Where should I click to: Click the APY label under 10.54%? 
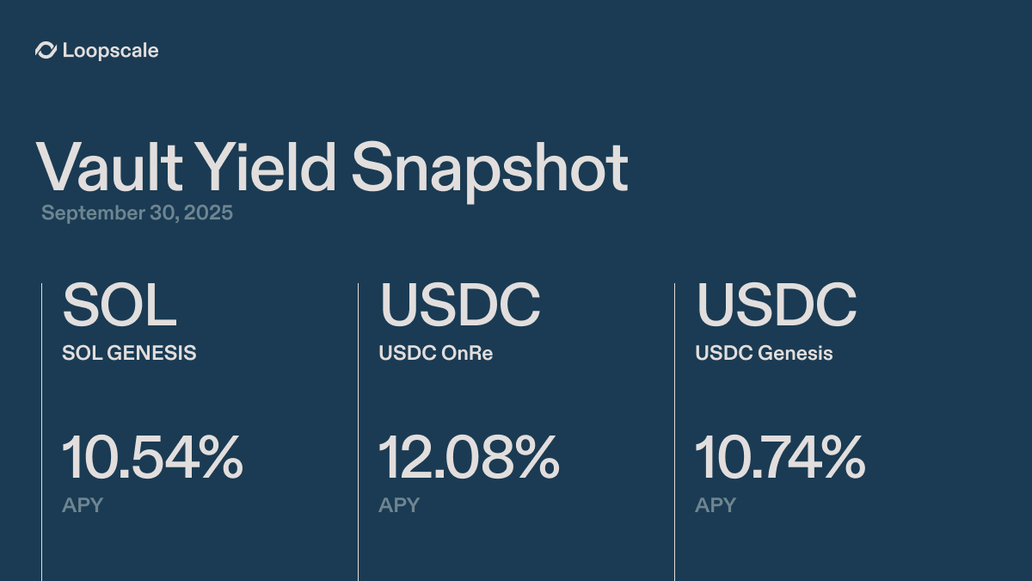point(83,505)
